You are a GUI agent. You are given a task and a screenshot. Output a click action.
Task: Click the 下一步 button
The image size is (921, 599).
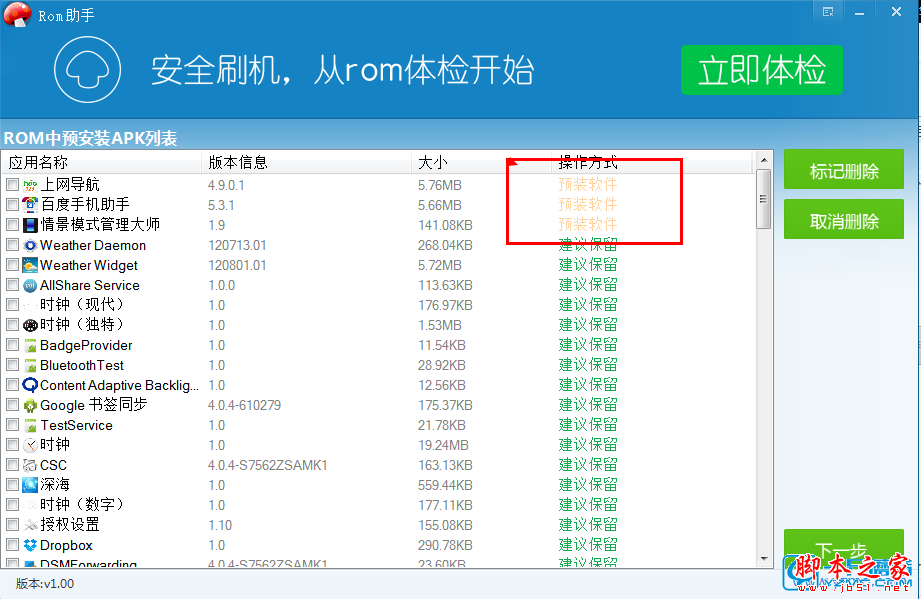coord(843,548)
